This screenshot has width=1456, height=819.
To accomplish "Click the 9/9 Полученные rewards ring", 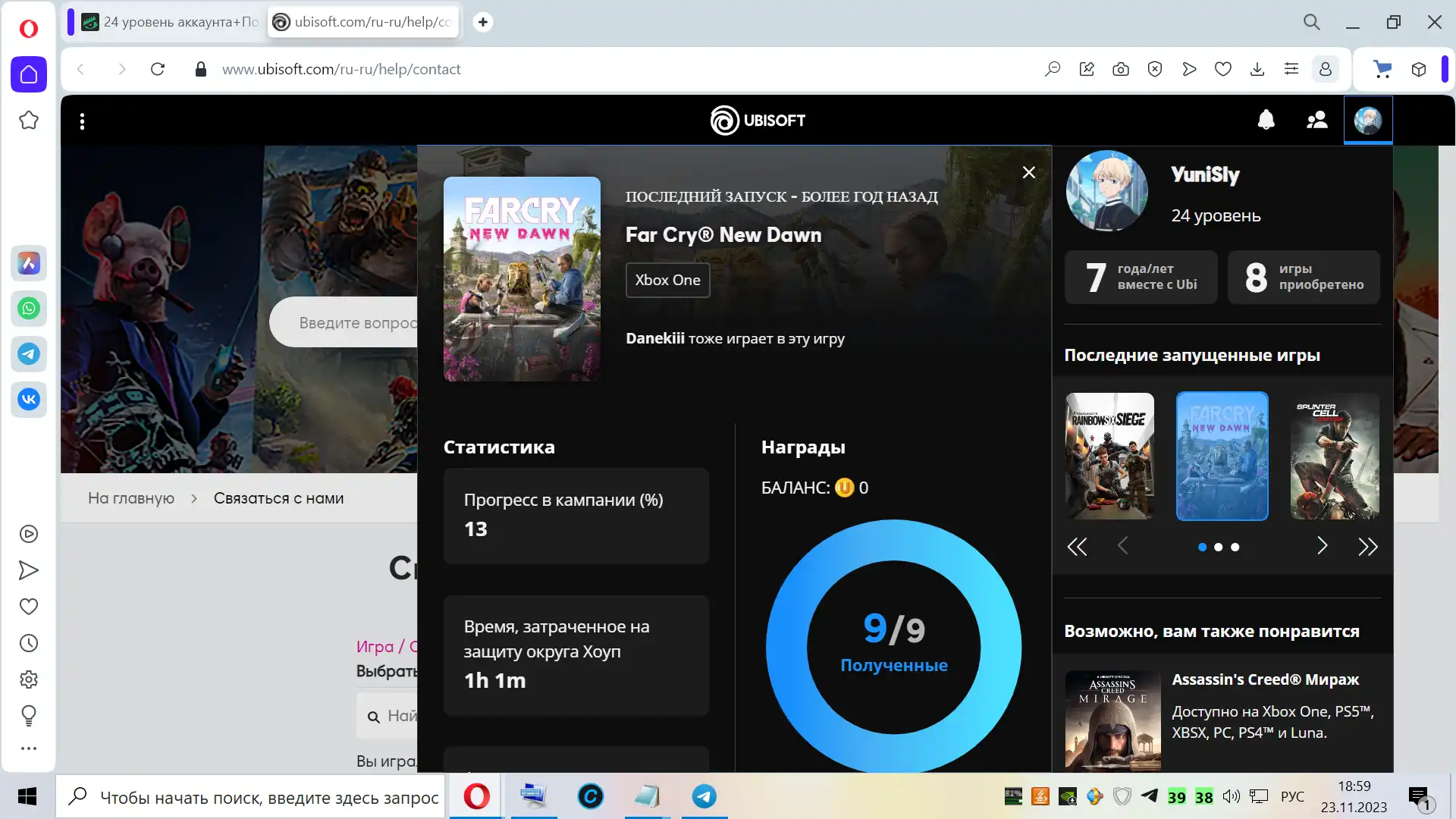I will [893, 647].
